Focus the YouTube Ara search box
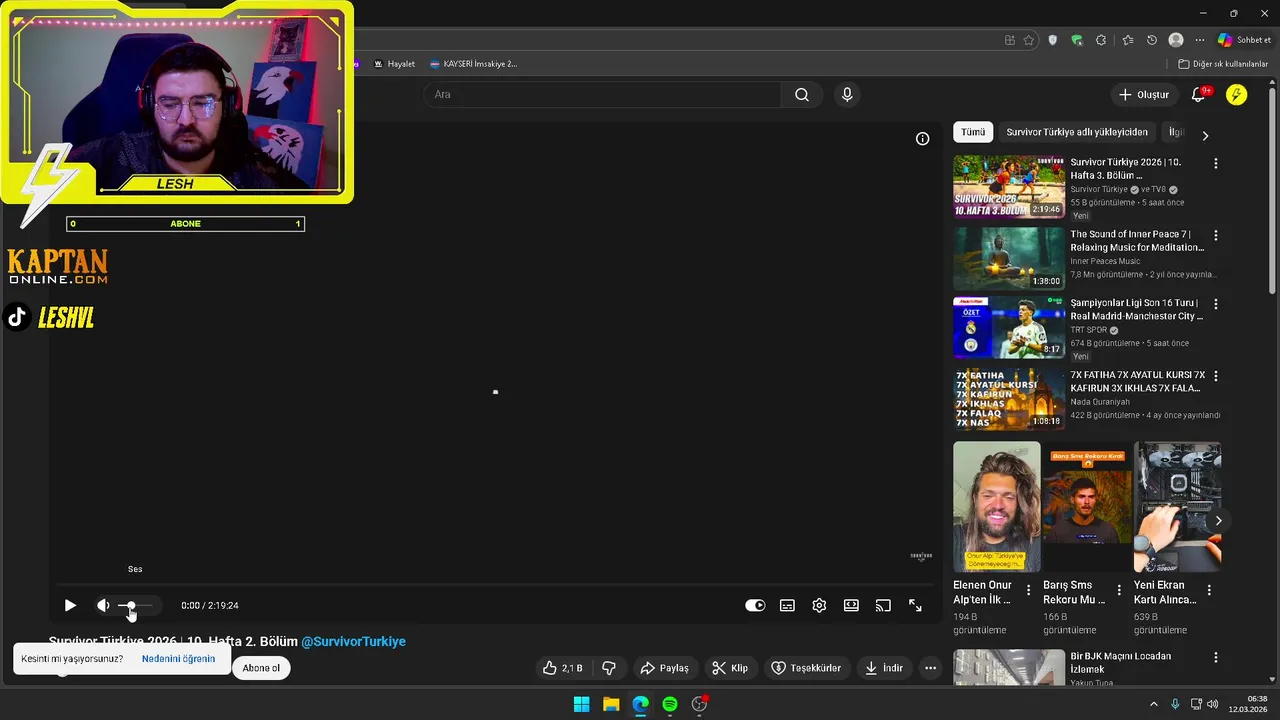Image resolution: width=1280 pixels, height=720 pixels. [x=603, y=95]
